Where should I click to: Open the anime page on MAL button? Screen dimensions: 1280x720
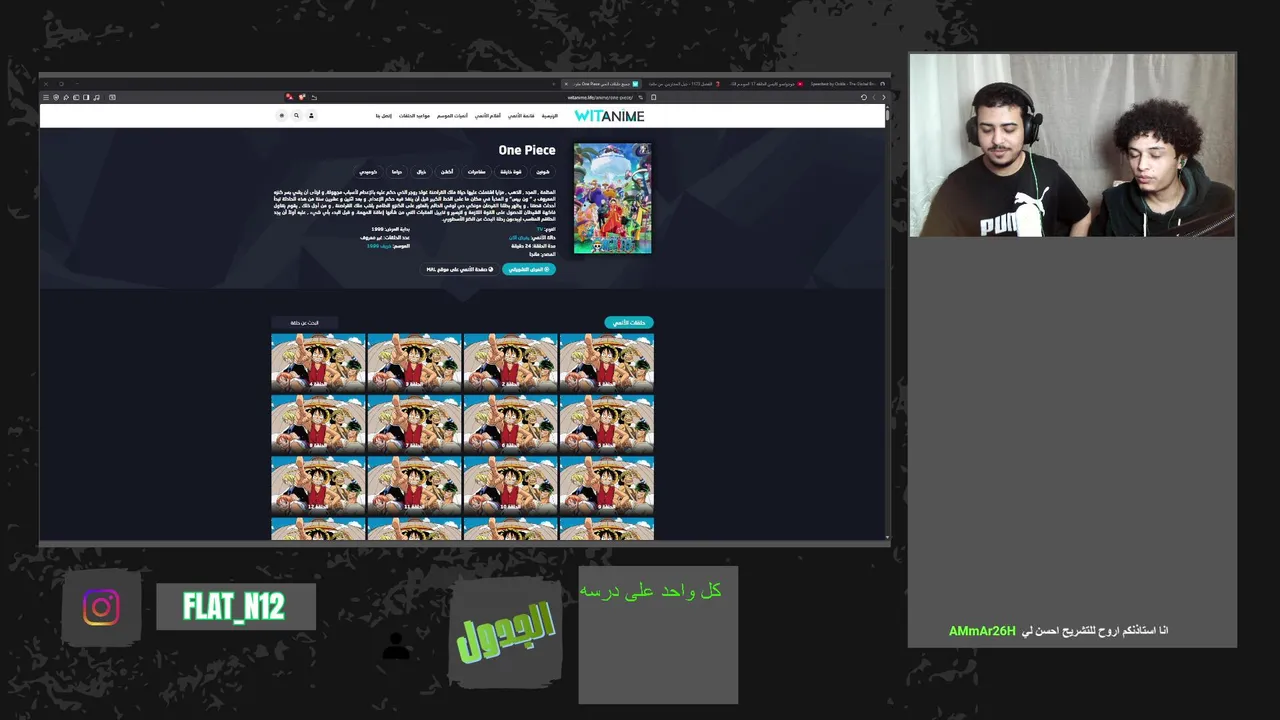[x=459, y=269]
